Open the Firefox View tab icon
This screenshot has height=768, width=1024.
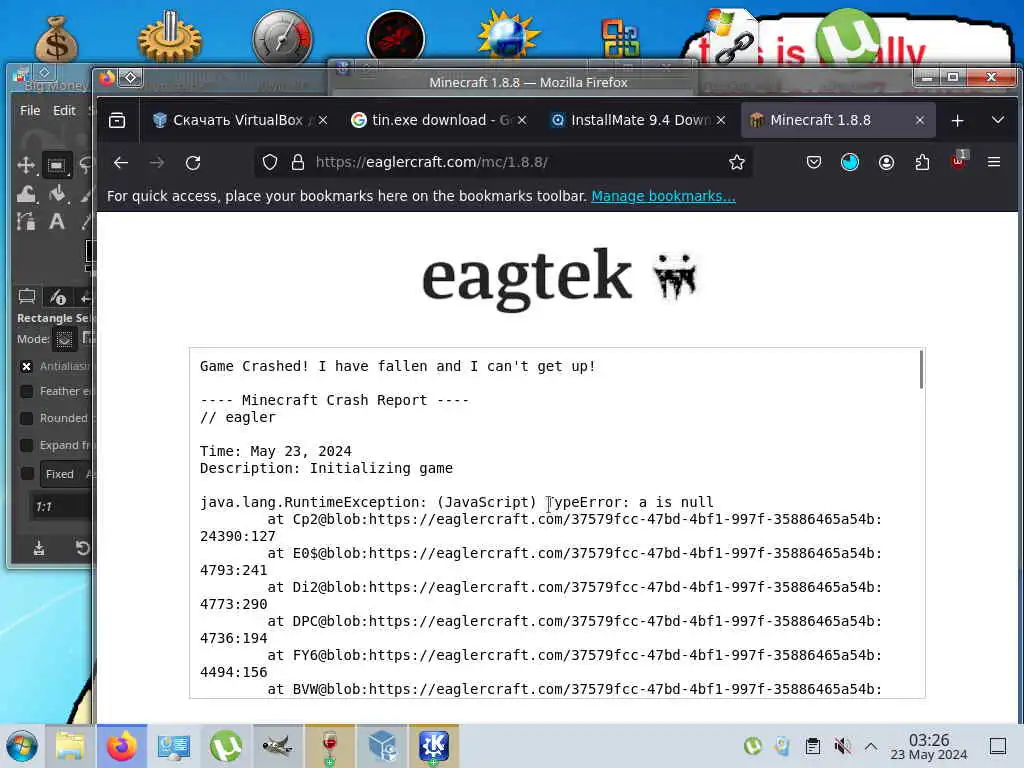(118, 120)
